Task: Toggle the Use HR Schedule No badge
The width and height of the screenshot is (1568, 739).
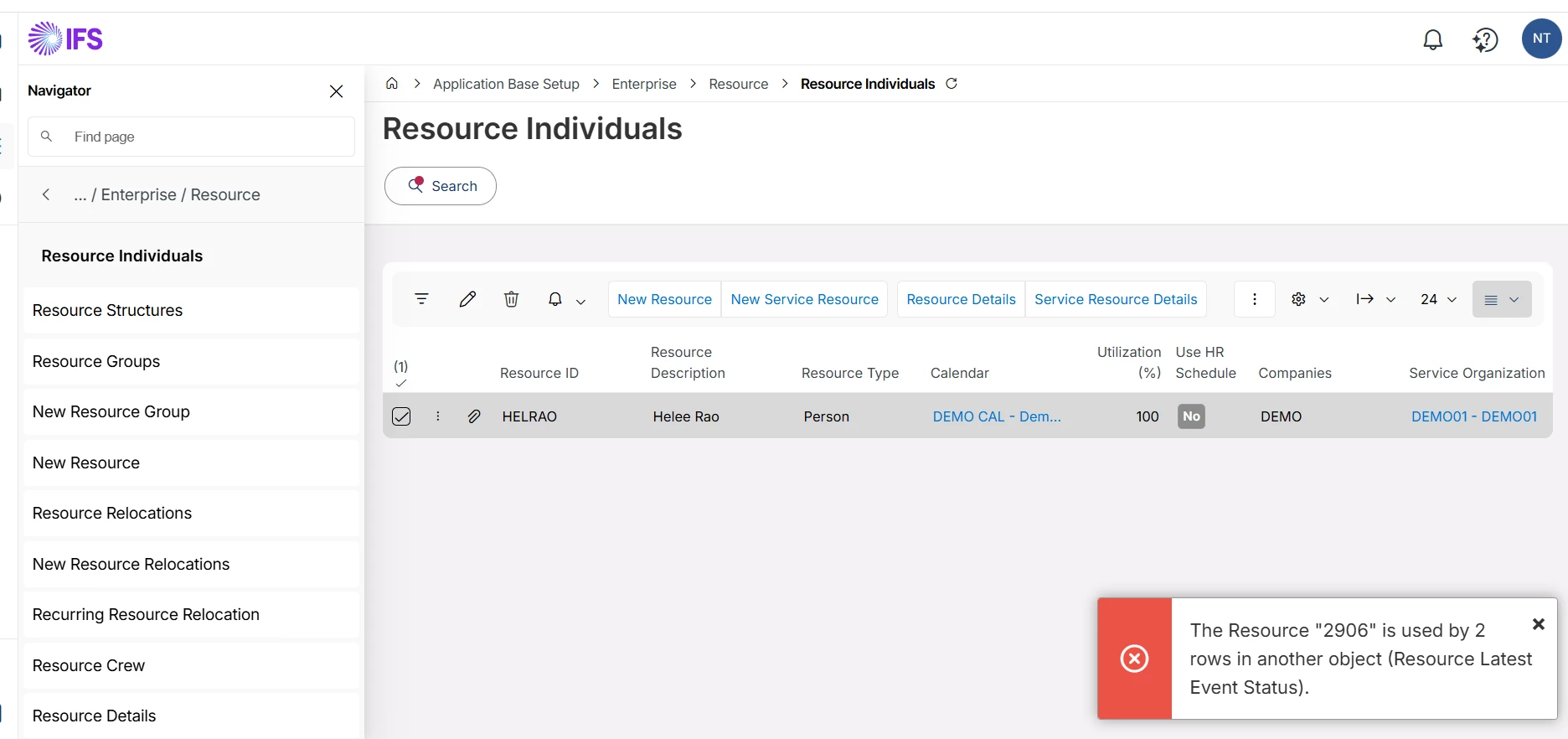Action: [x=1191, y=416]
